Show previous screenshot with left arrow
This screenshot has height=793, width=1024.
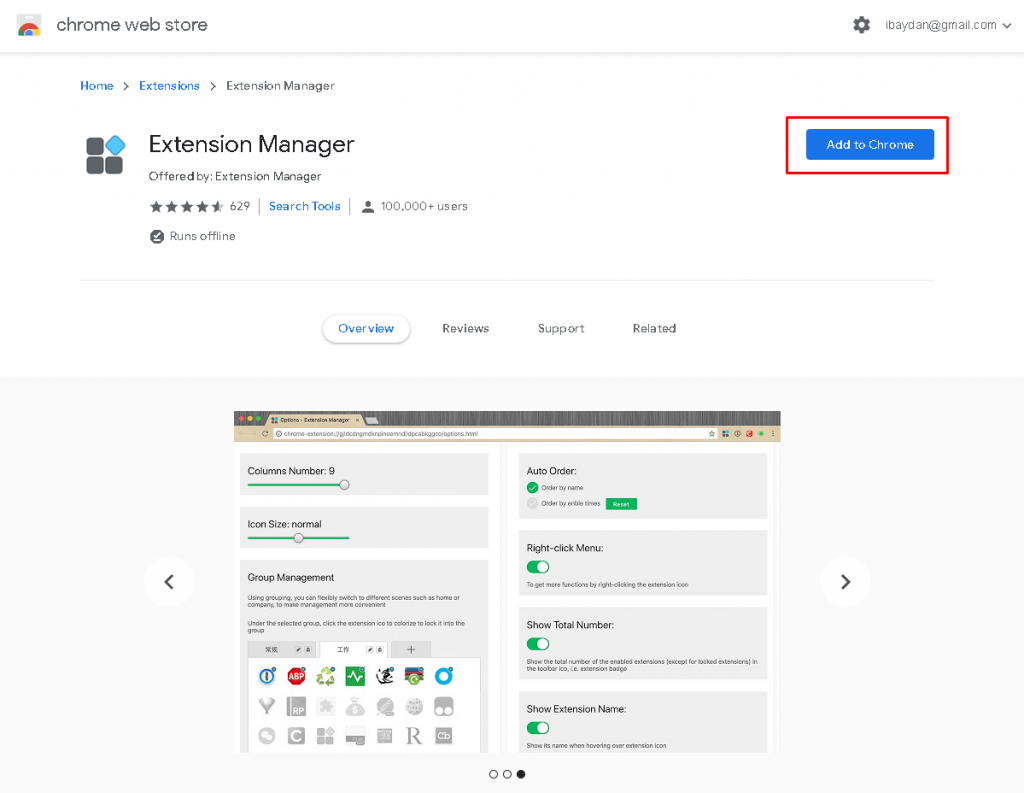(x=169, y=581)
